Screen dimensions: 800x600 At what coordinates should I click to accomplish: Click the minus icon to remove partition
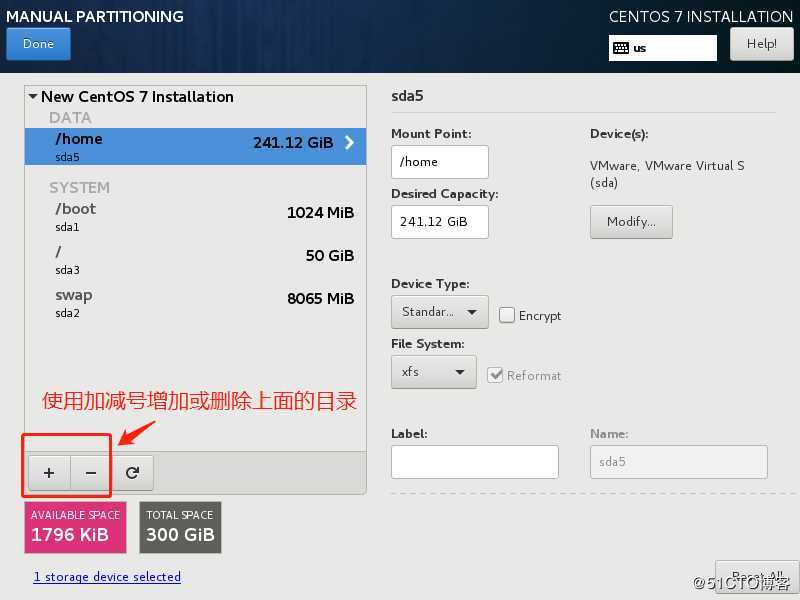(90, 473)
